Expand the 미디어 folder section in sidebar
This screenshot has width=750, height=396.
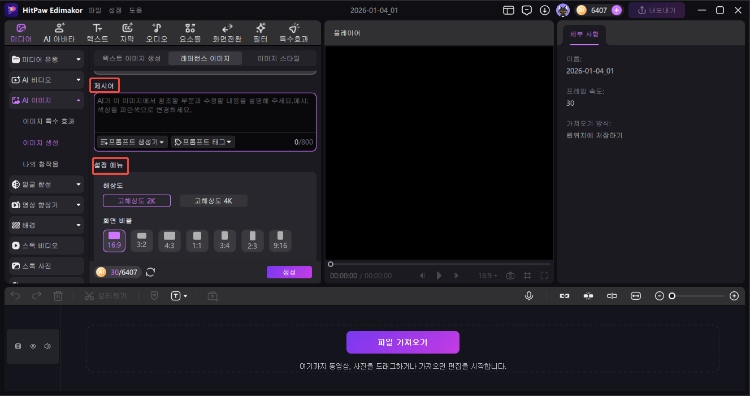pos(46,59)
